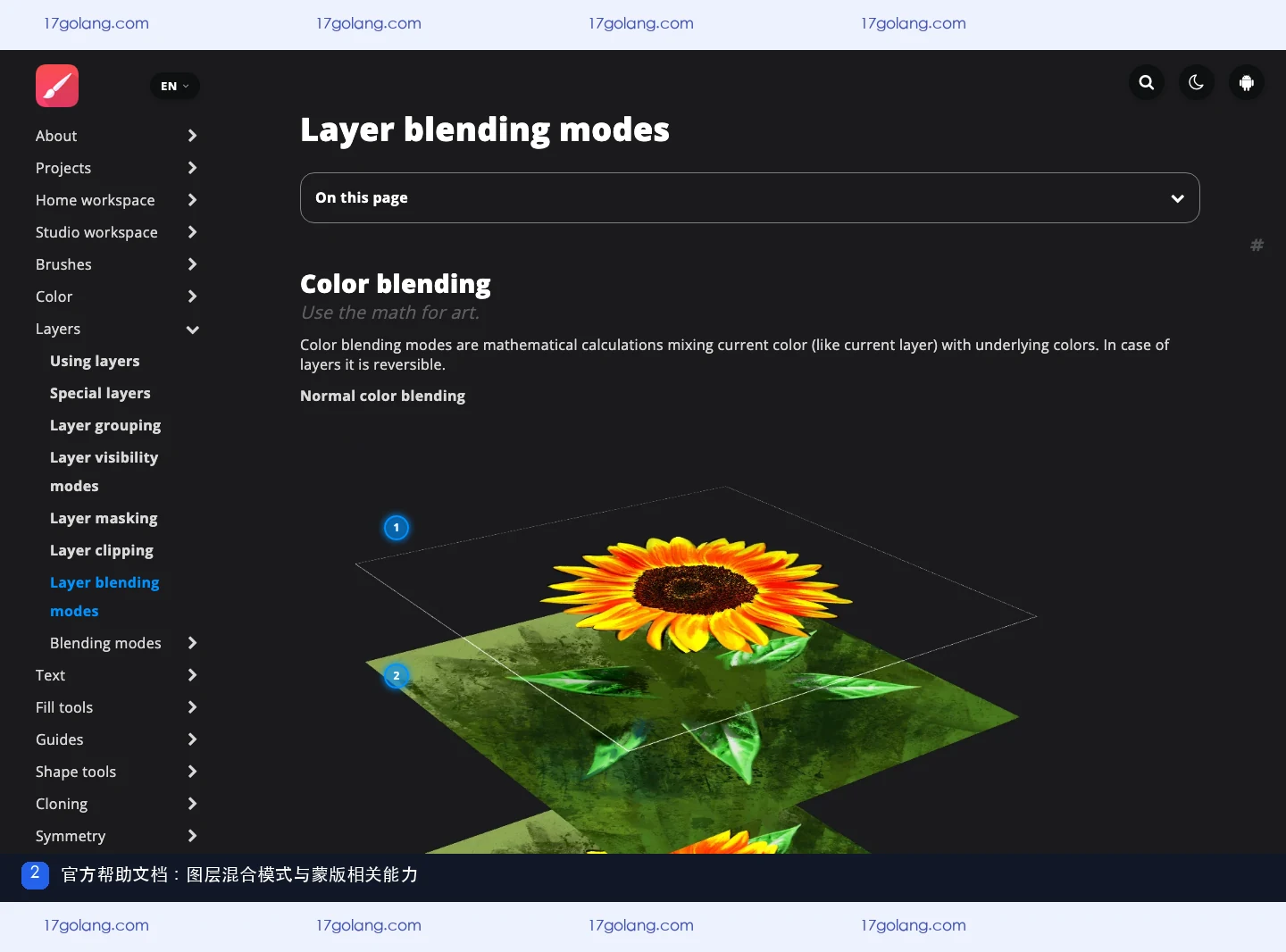Image resolution: width=1286 pixels, height=952 pixels.
Task: Click marker 1 on the sunflower diagram
Action: pos(397,528)
